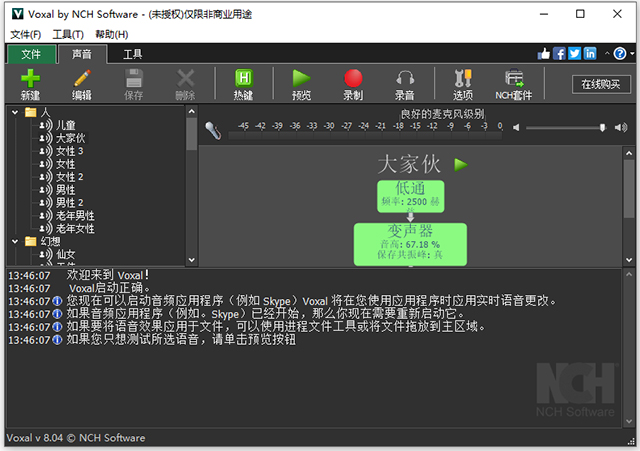Click the voice list scrollbar thumb
This screenshot has height=451, width=640.
[191, 134]
